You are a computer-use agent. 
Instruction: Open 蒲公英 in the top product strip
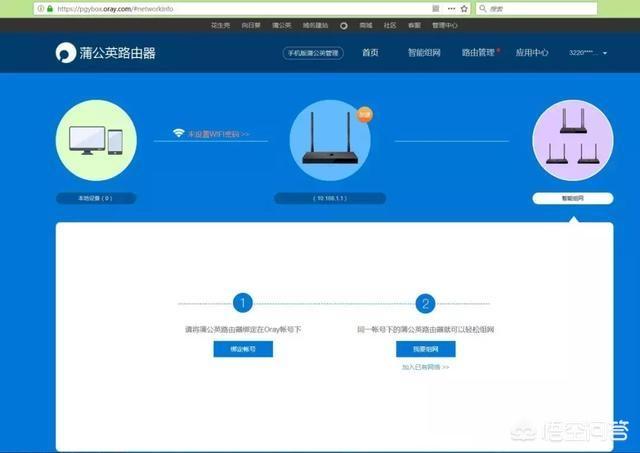click(x=282, y=25)
